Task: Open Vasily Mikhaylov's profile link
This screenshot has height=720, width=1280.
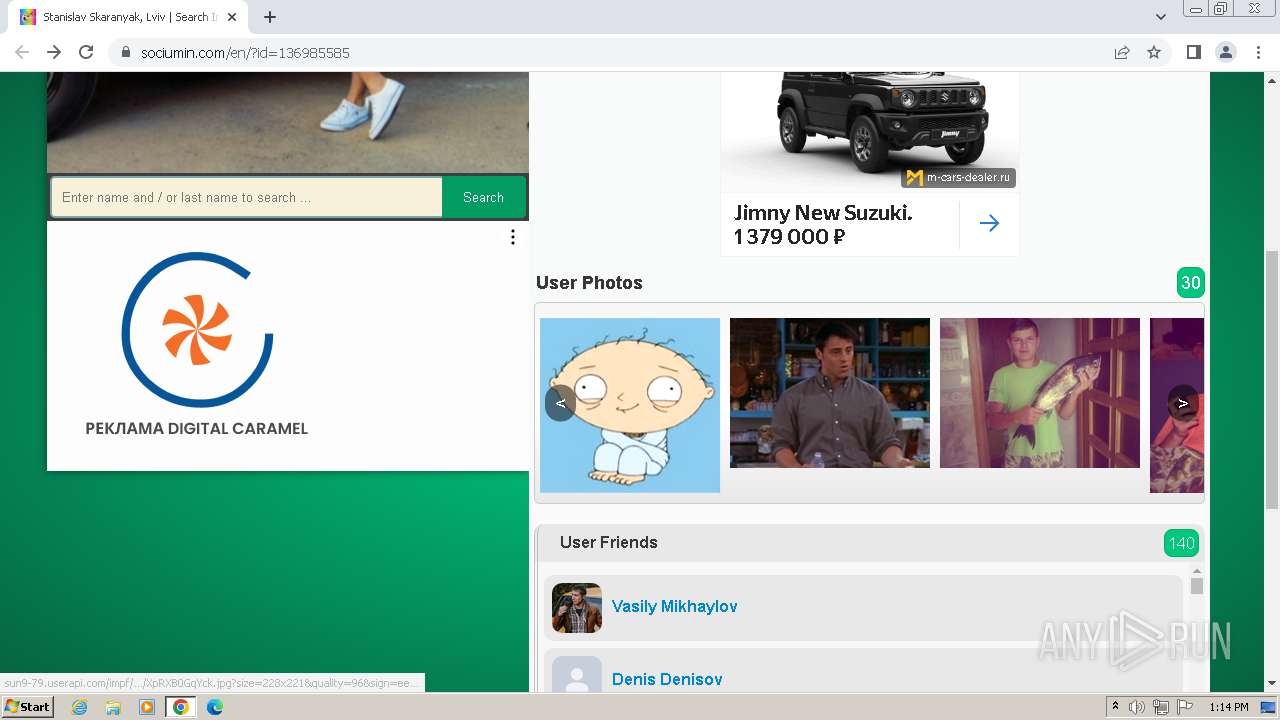Action: point(675,606)
